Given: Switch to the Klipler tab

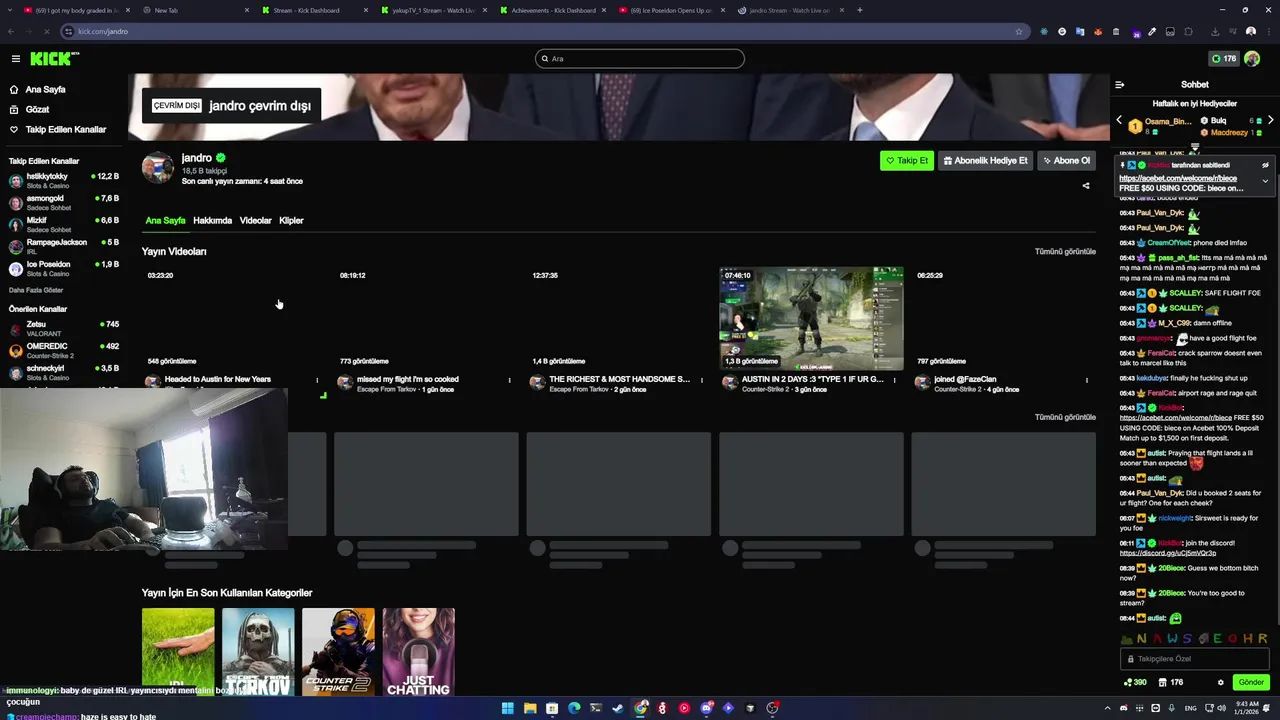Looking at the screenshot, I should tap(291, 220).
